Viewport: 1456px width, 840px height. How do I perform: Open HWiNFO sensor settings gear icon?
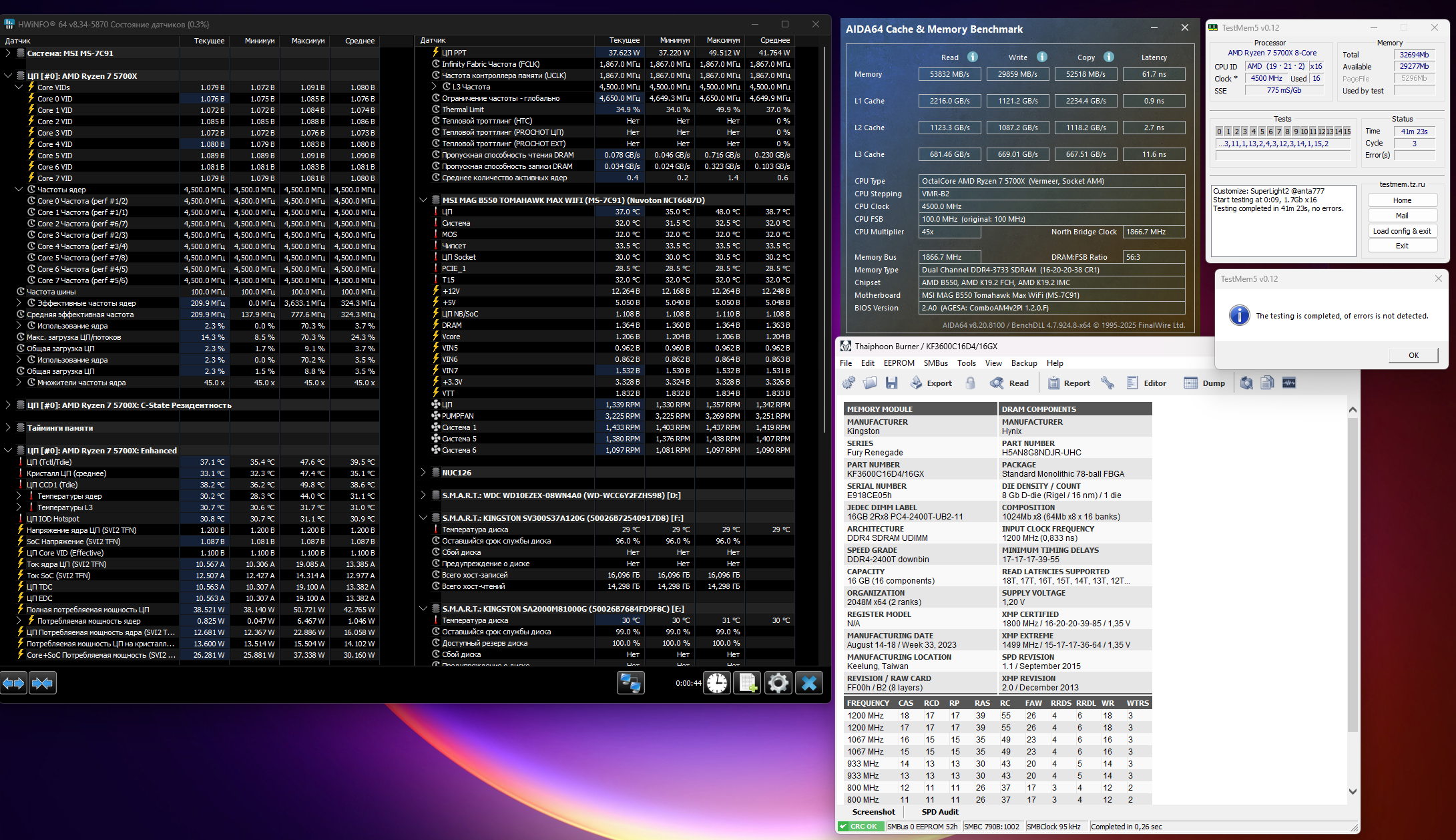tap(778, 683)
